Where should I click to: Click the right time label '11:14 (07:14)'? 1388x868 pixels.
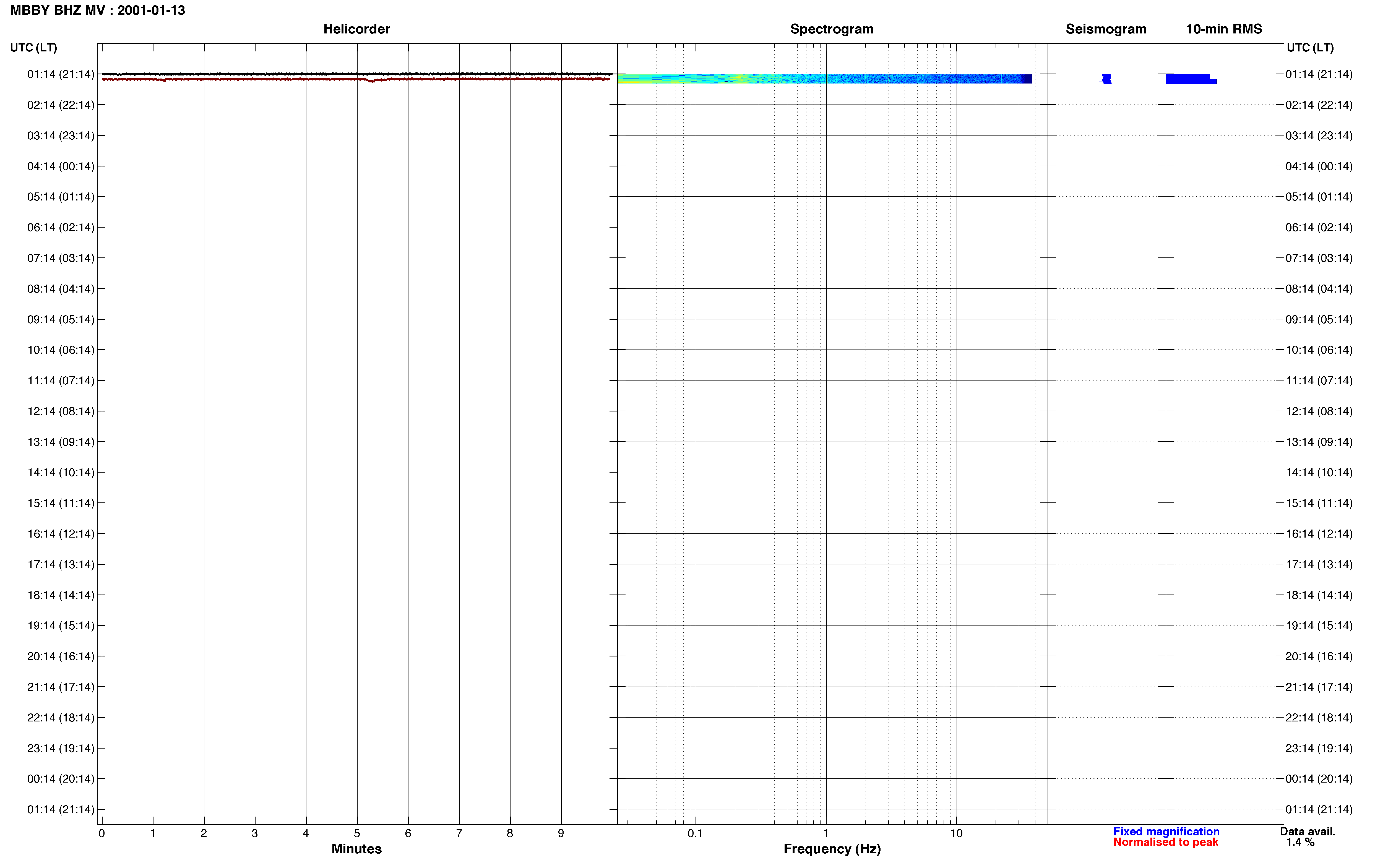point(1319,380)
